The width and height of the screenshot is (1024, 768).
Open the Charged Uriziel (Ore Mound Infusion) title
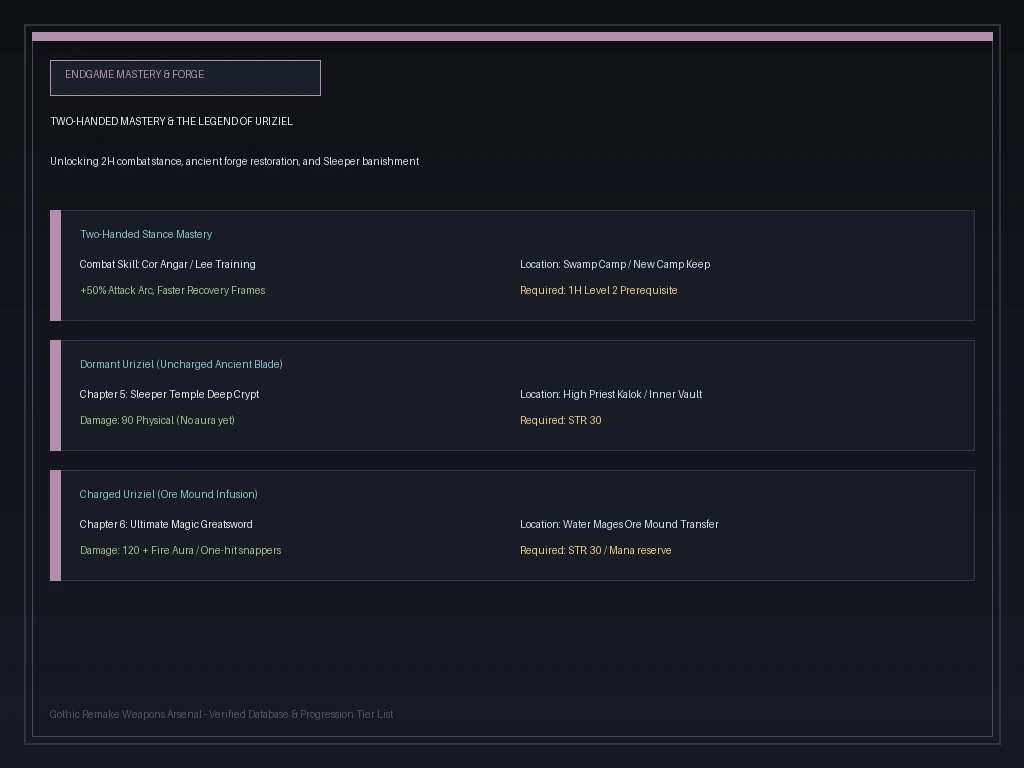pos(168,494)
